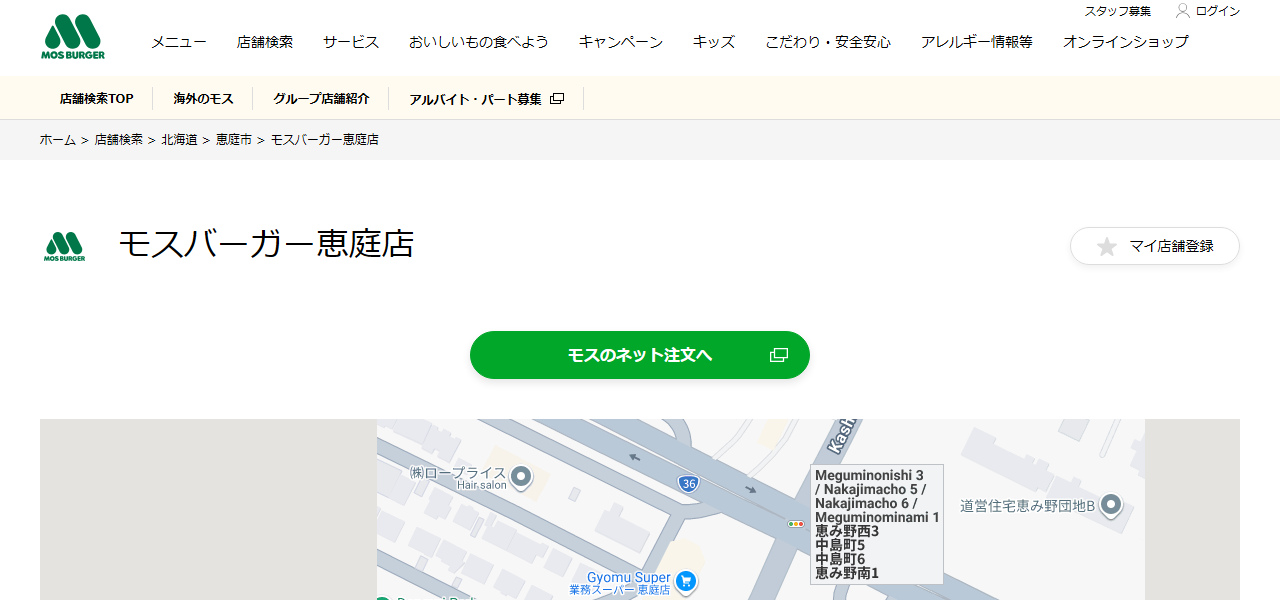Select the グループ店舗紹介 sub-navigation tab
The width and height of the screenshot is (1280, 600).
click(x=321, y=99)
